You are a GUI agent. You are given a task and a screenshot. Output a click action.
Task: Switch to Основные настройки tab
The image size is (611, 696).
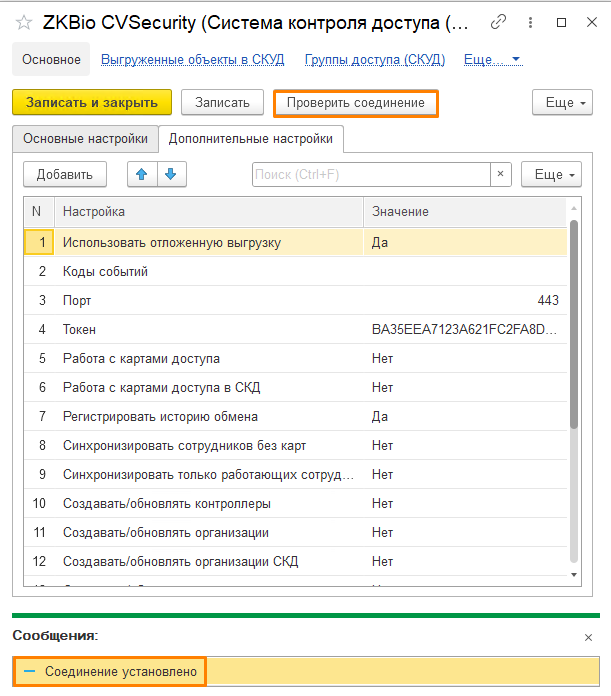pos(85,139)
